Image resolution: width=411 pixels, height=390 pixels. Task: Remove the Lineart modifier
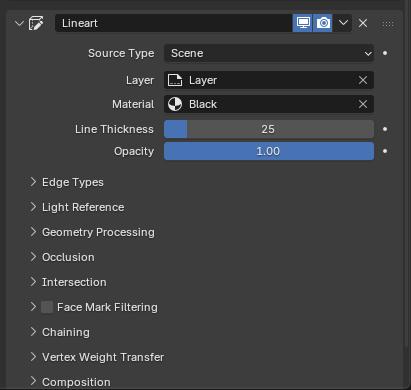tap(363, 23)
